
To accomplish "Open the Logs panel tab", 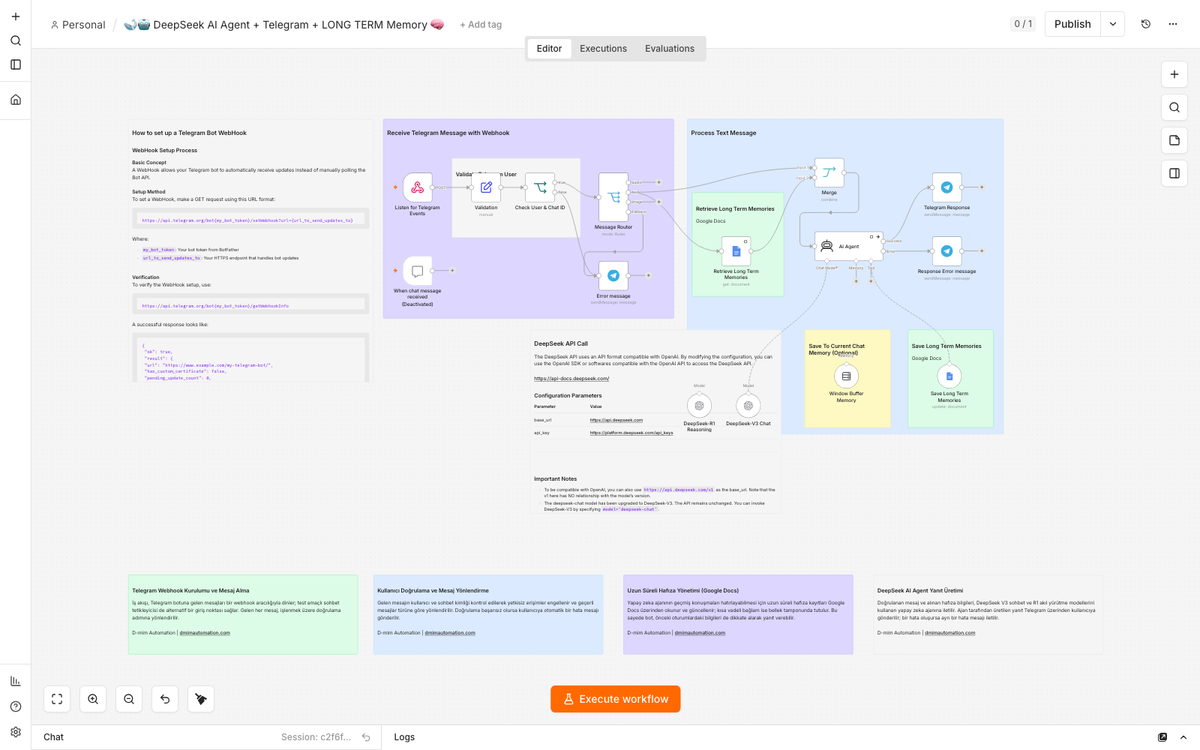I will [x=404, y=737].
